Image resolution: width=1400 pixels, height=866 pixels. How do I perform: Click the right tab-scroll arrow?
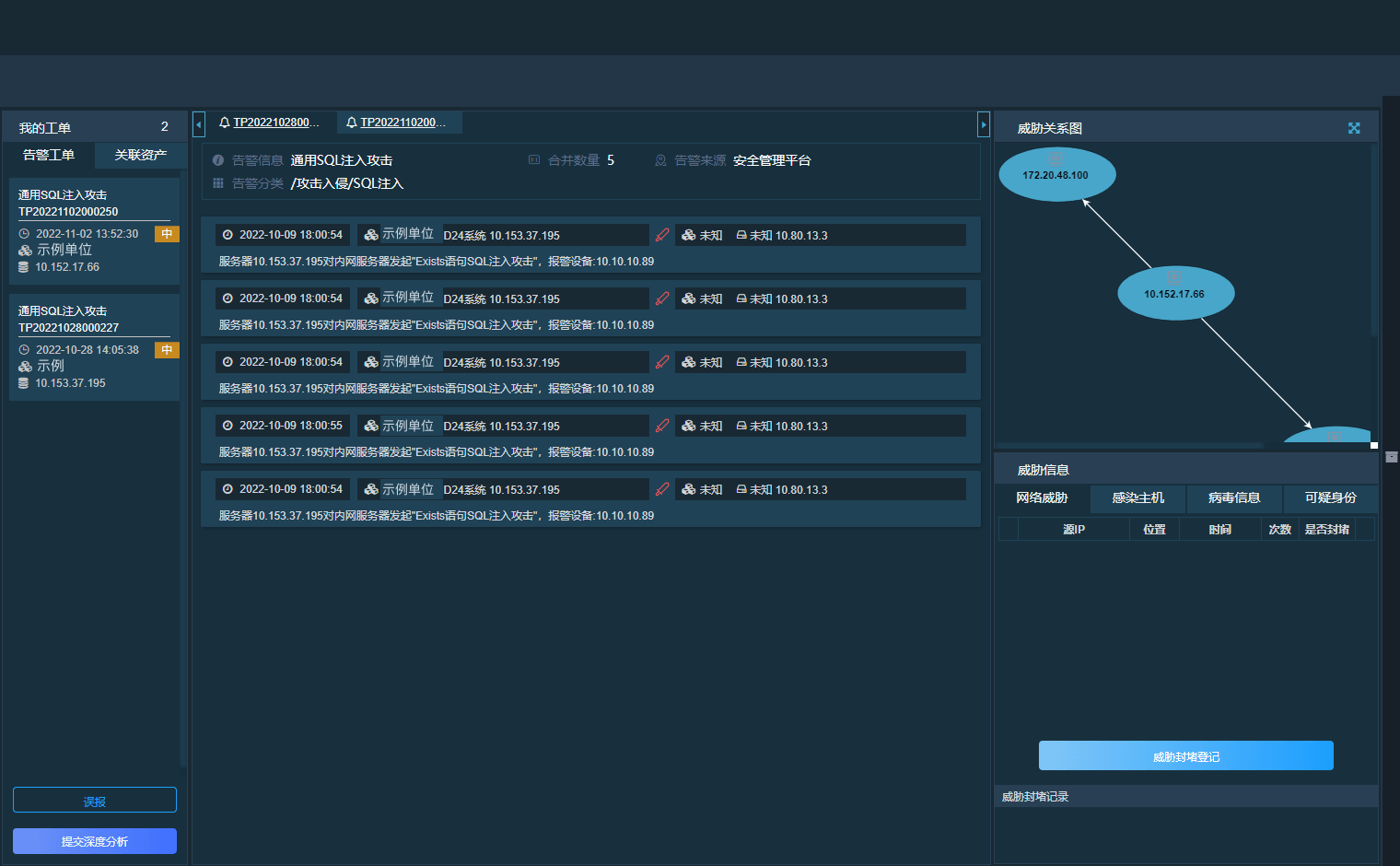pyautogui.click(x=984, y=124)
